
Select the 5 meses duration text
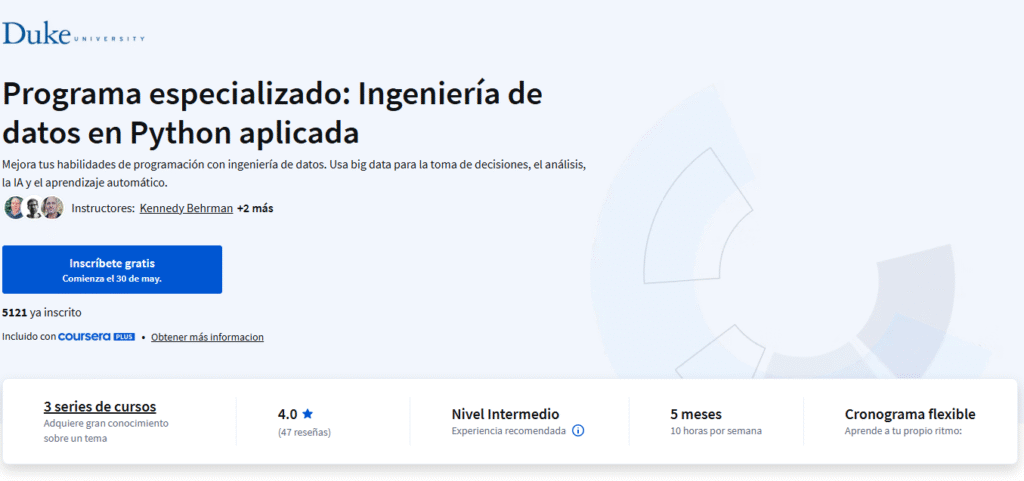[x=696, y=414]
